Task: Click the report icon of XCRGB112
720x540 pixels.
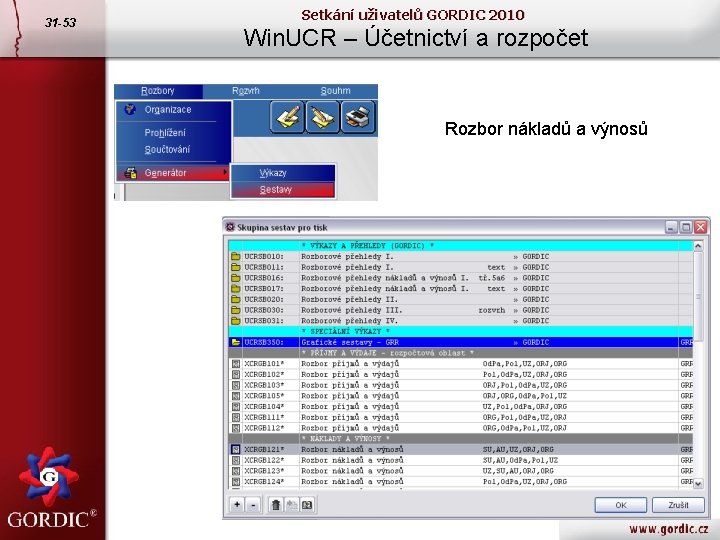Action: tap(236, 428)
